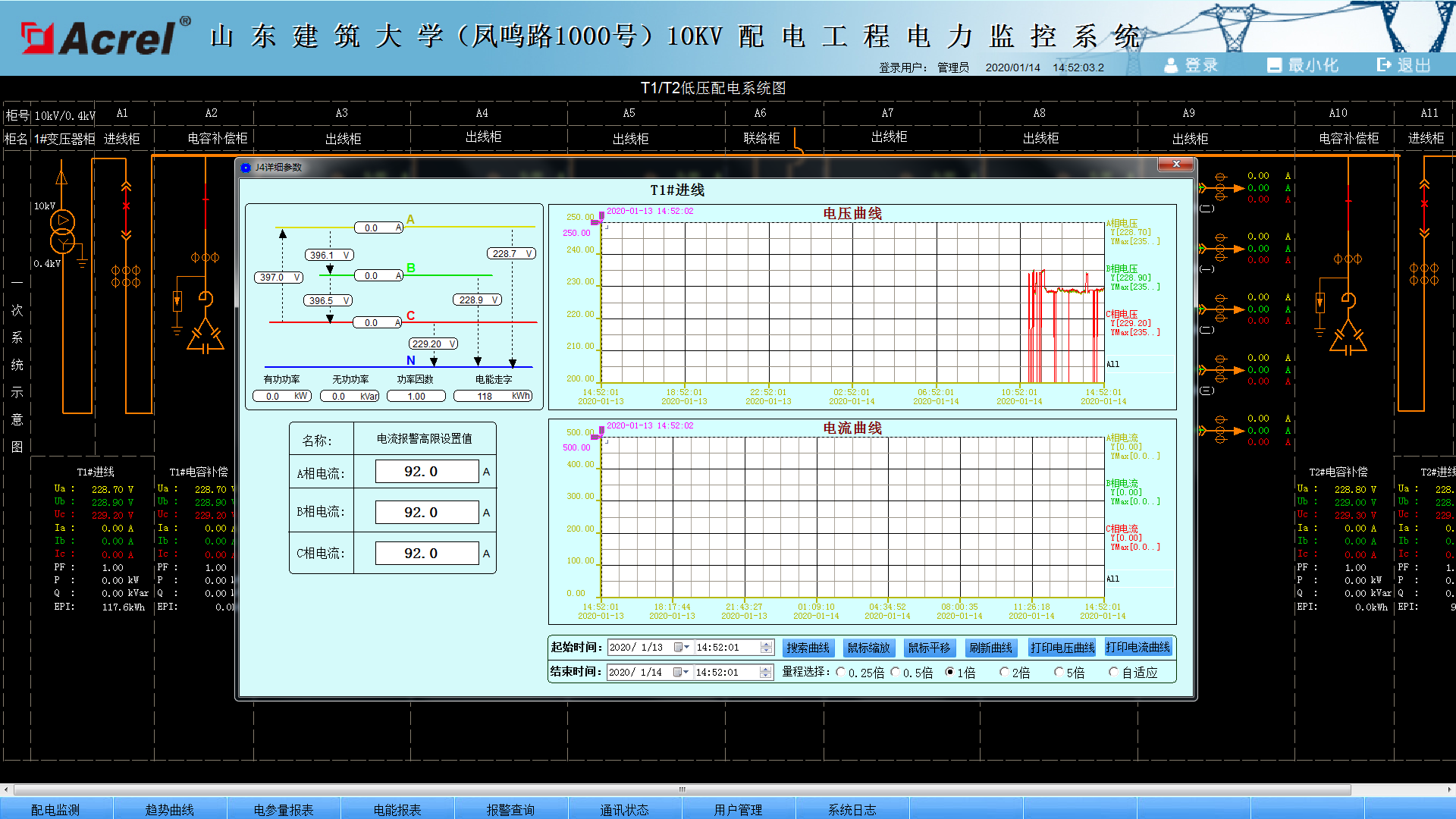Screen dimensions: 1456x819
Task: Open the end date calendar dropdown
Action: (682, 672)
